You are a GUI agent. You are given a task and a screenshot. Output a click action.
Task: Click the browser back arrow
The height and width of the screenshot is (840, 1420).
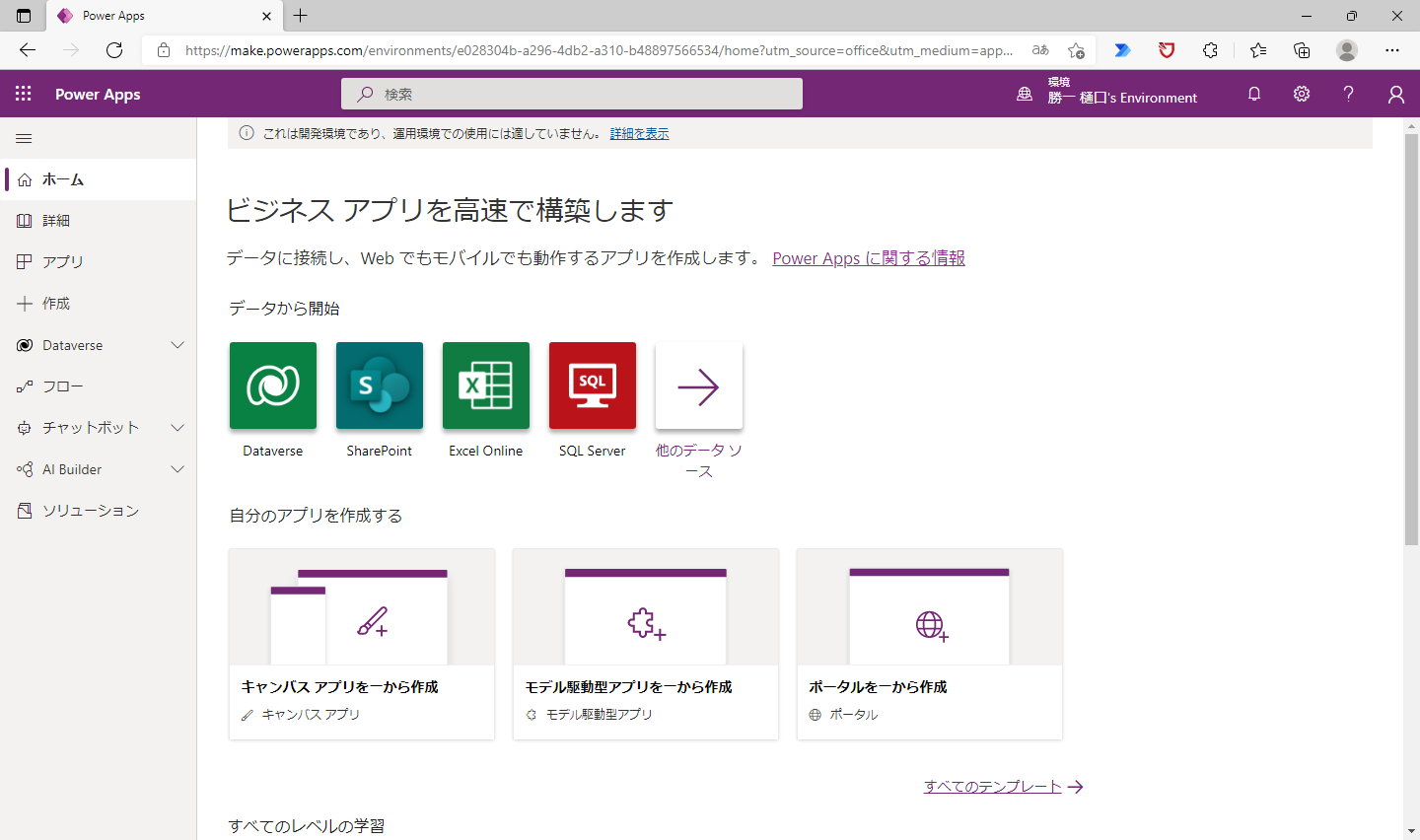tap(28, 50)
